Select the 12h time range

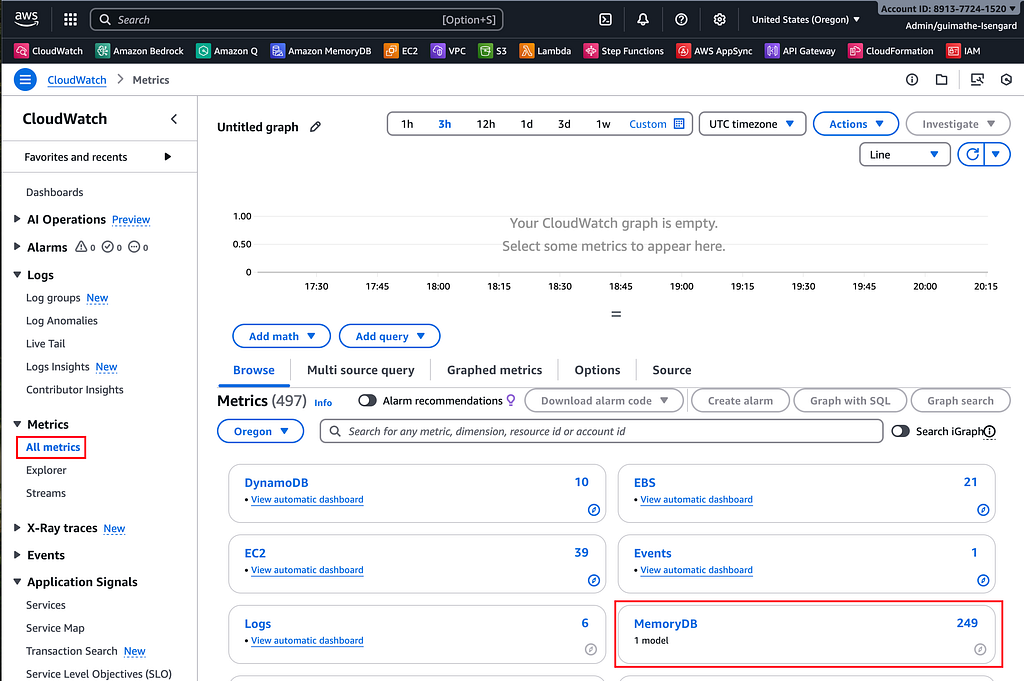point(485,123)
